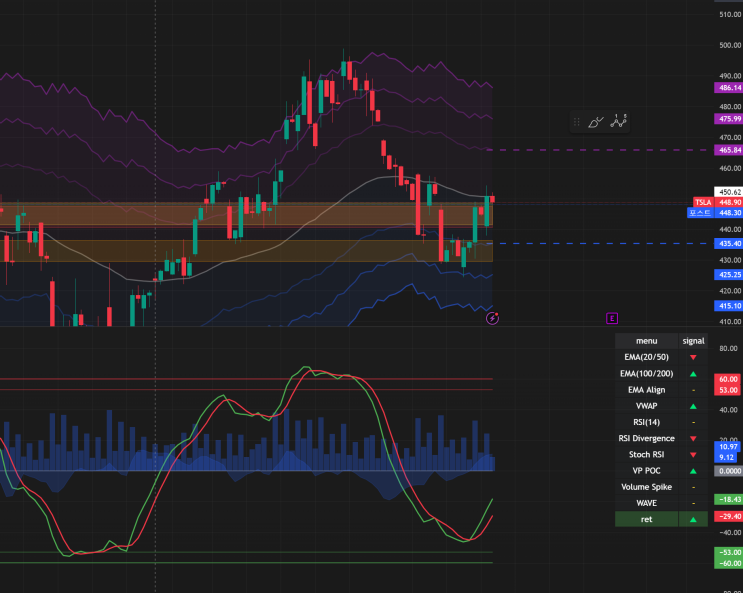Click the 'menu' table header
743x593 pixels.
pos(646,341)
